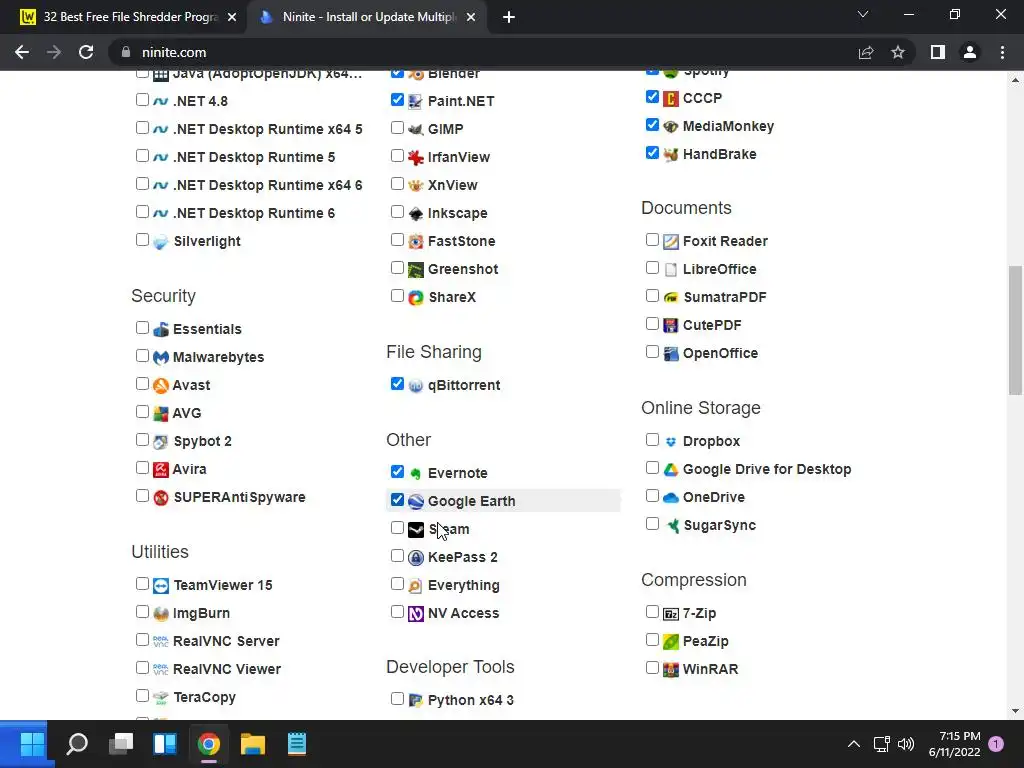
Task: Check the Everything checkbox
Action: coord(397,584)
